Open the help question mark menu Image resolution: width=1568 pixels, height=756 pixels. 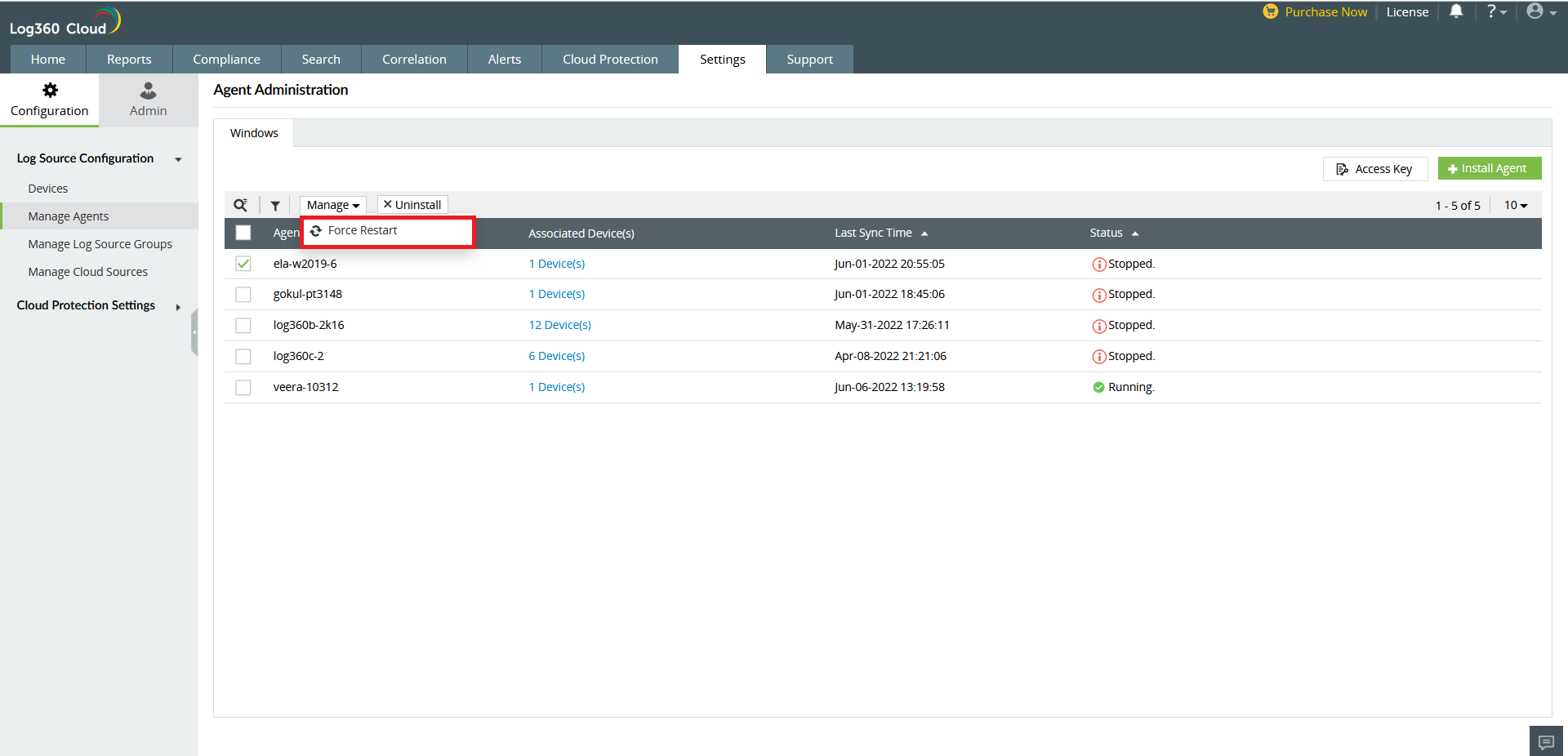1494,11
